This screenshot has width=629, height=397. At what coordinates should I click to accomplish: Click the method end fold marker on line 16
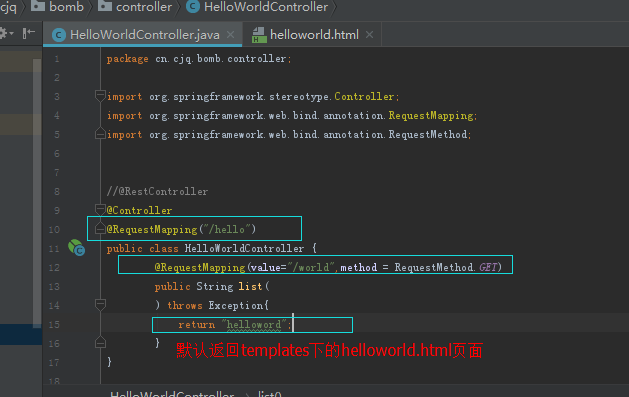(100, 342)
